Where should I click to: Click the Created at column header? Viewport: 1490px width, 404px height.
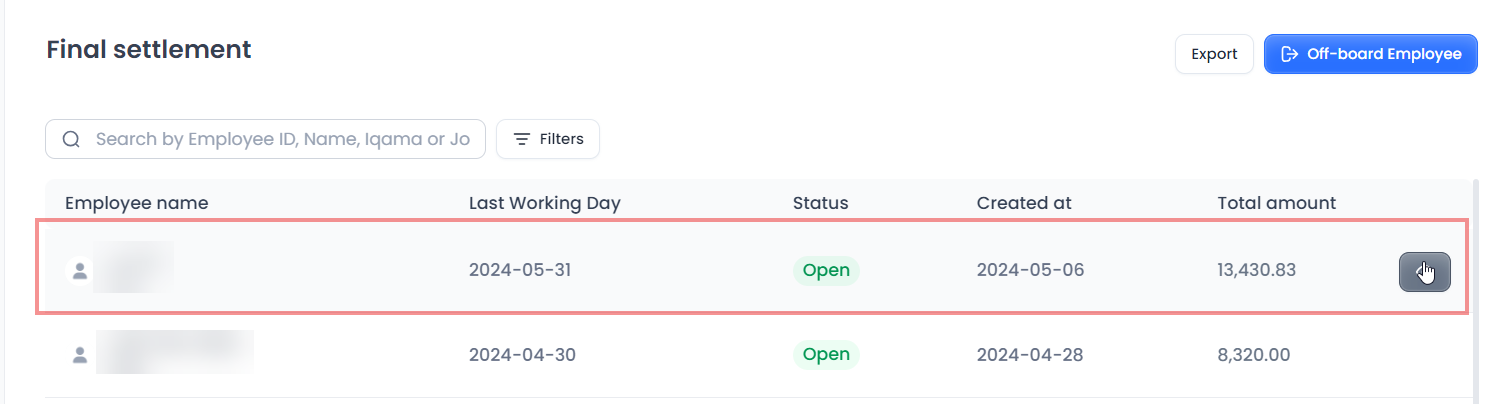pyautogui.click(x=1024, y=203)
